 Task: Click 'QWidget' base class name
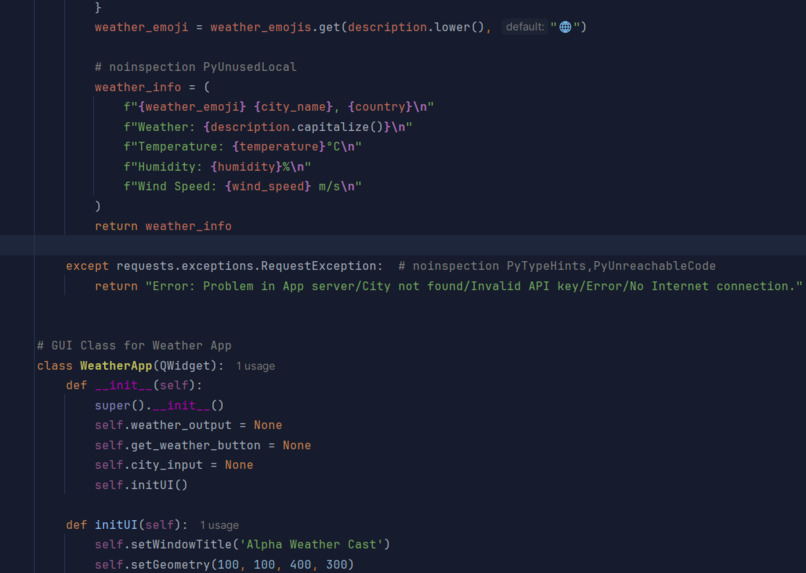(185, 366)
